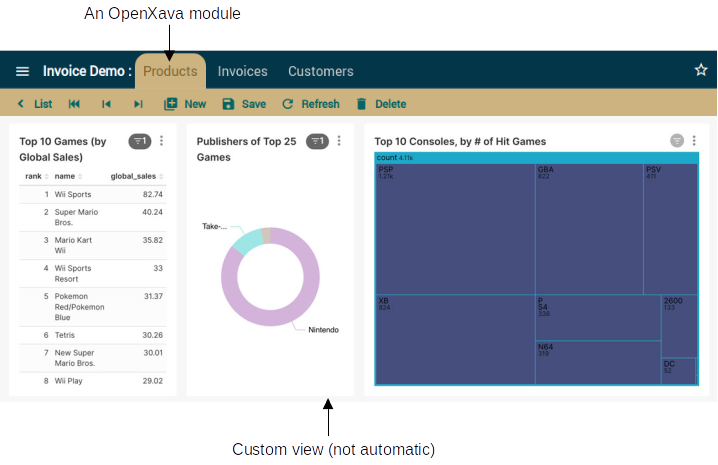Click the List button

[43, 104]
